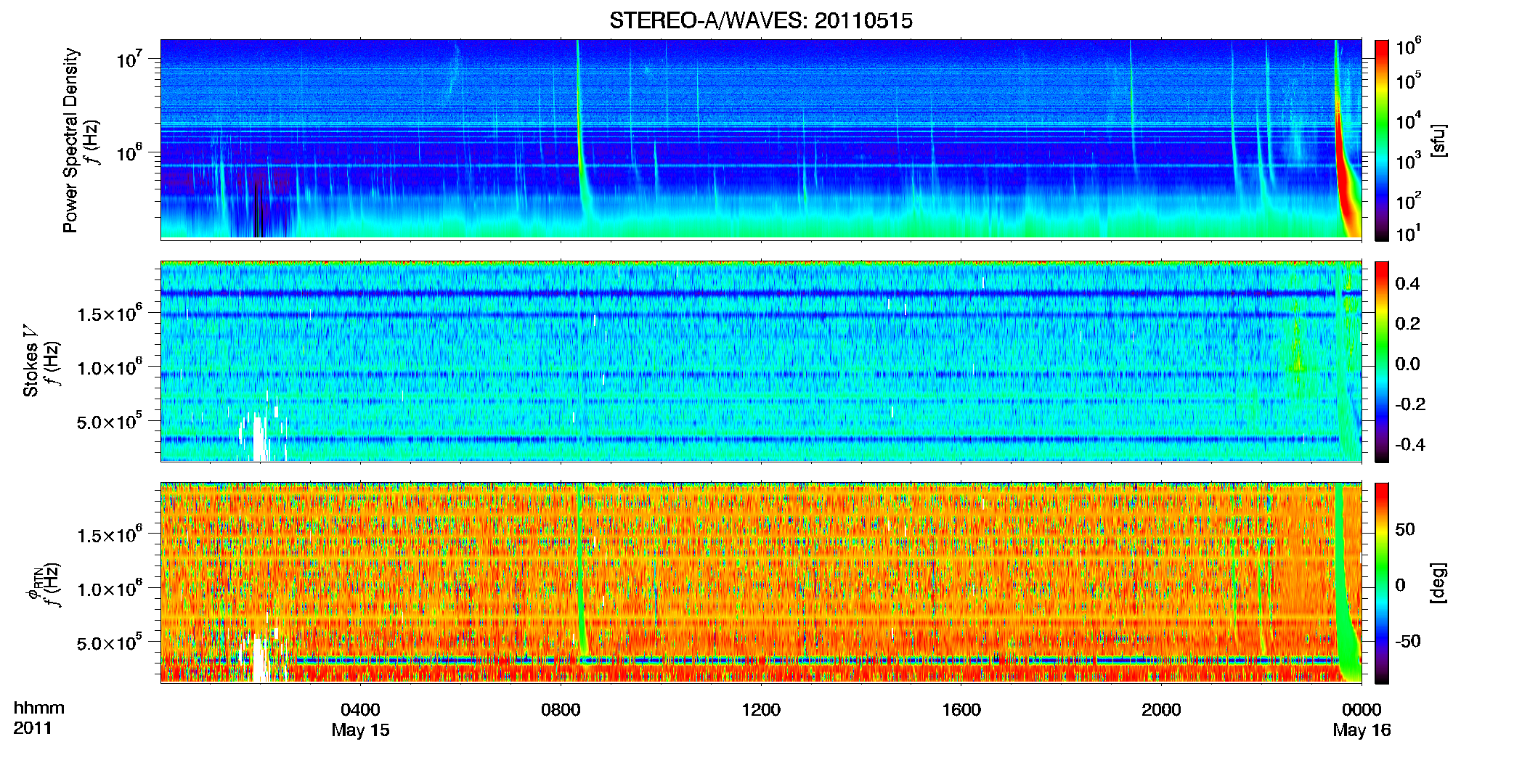Click the May 15 date label
This screenshot has height=784, width=1522.
click(x=360, y=730)
